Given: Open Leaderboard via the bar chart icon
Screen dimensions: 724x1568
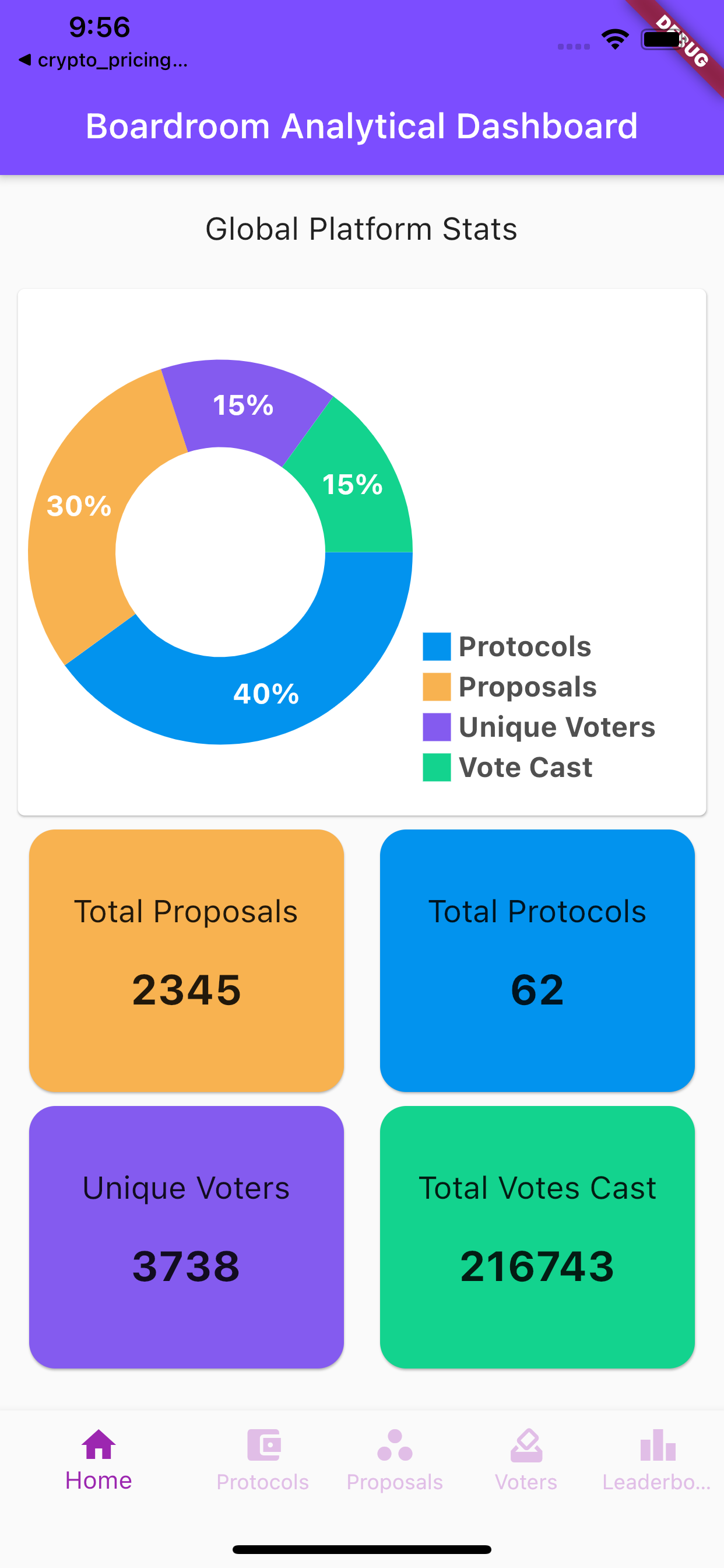Looking at the screenshot, I should 659,1447.
